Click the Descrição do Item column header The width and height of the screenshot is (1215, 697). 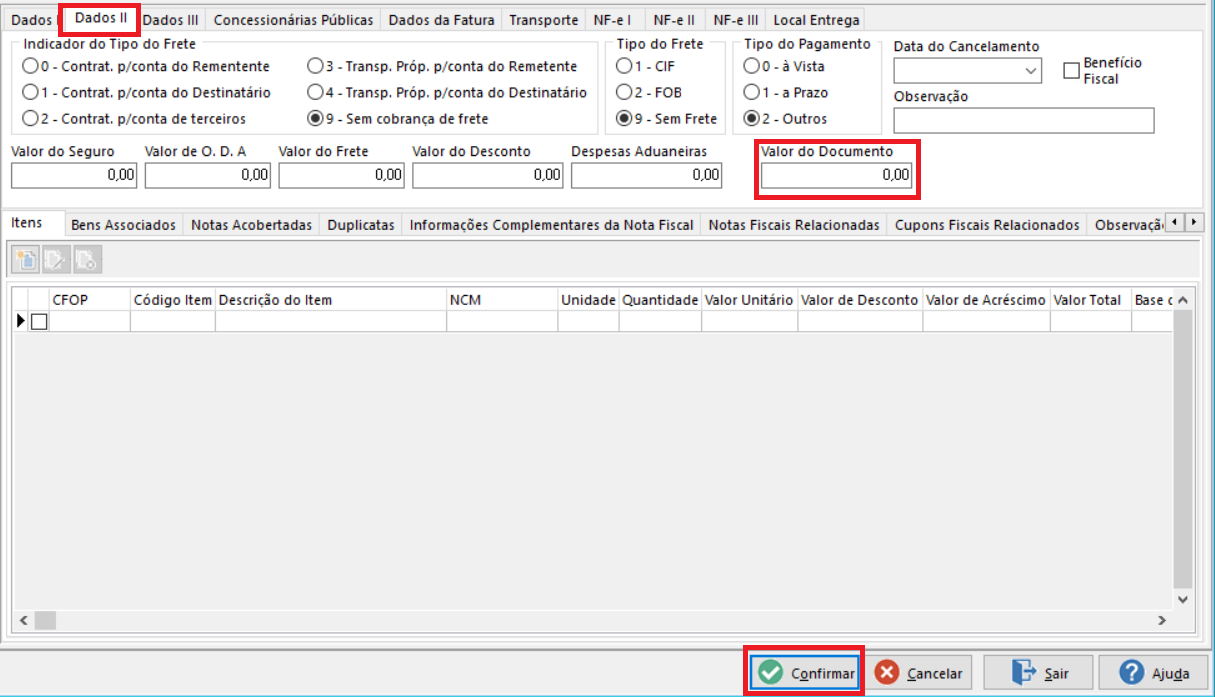[x=331, y=300]
